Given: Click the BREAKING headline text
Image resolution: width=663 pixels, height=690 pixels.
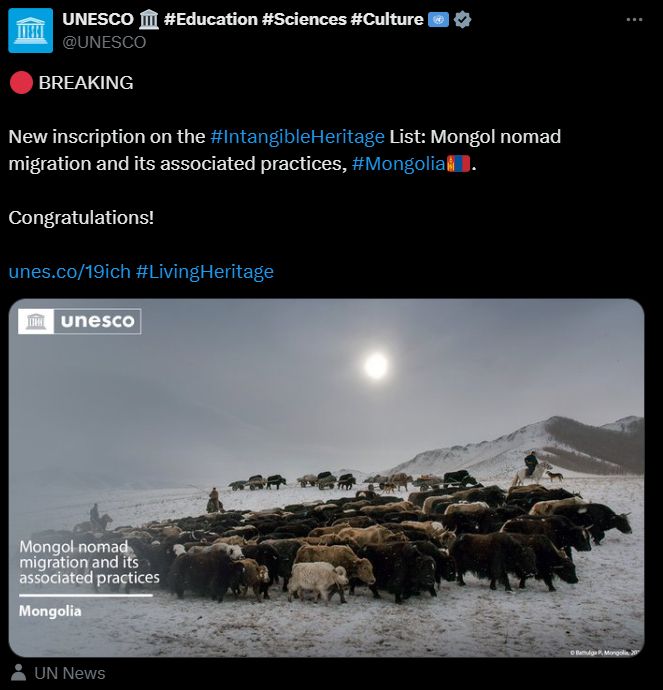Looking at the screenshot, I should (x=86, y=83).
